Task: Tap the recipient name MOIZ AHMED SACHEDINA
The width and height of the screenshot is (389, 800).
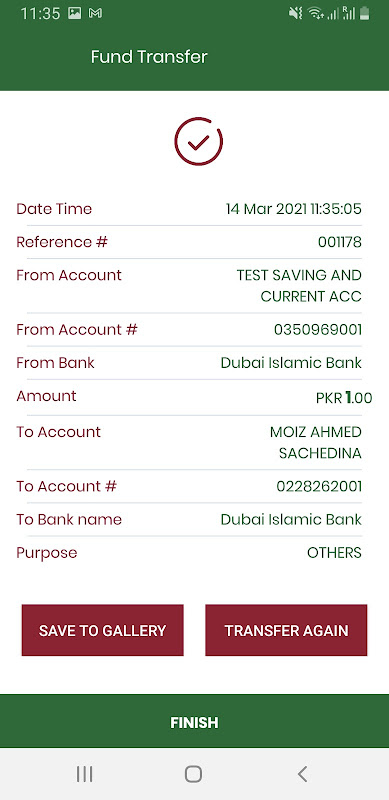Action: click(316, 442)
